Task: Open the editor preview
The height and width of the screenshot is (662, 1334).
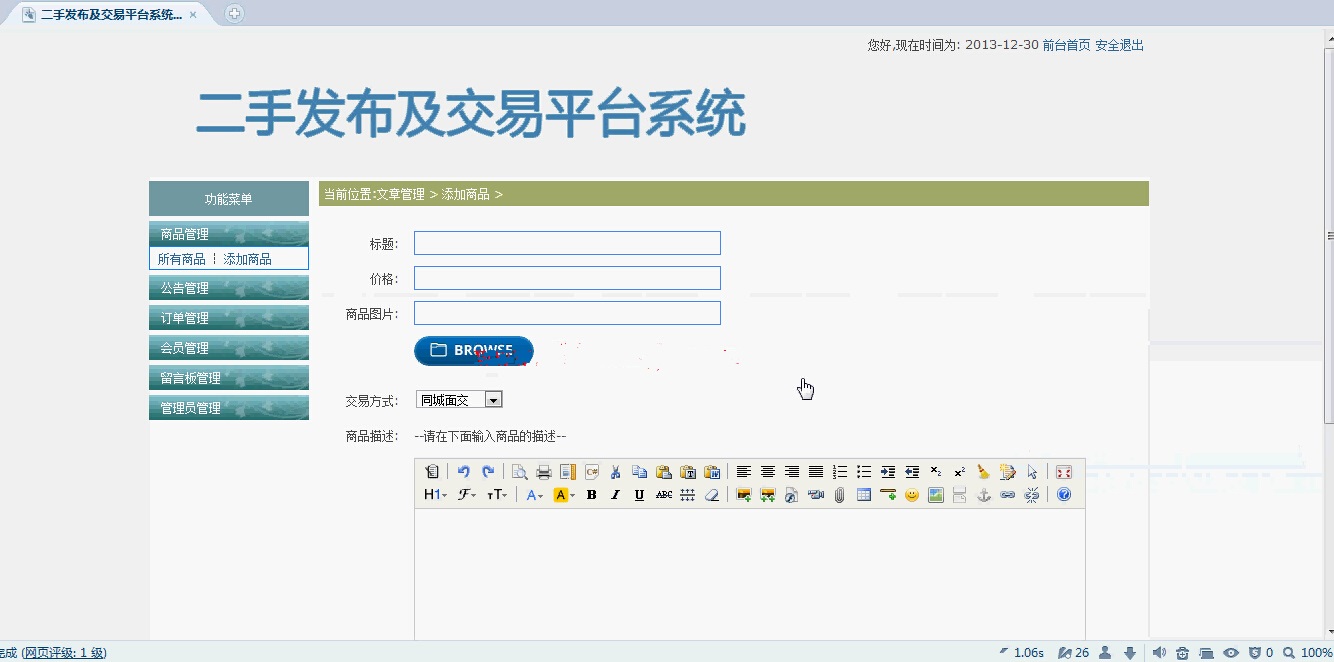Action: pos(520,472)
